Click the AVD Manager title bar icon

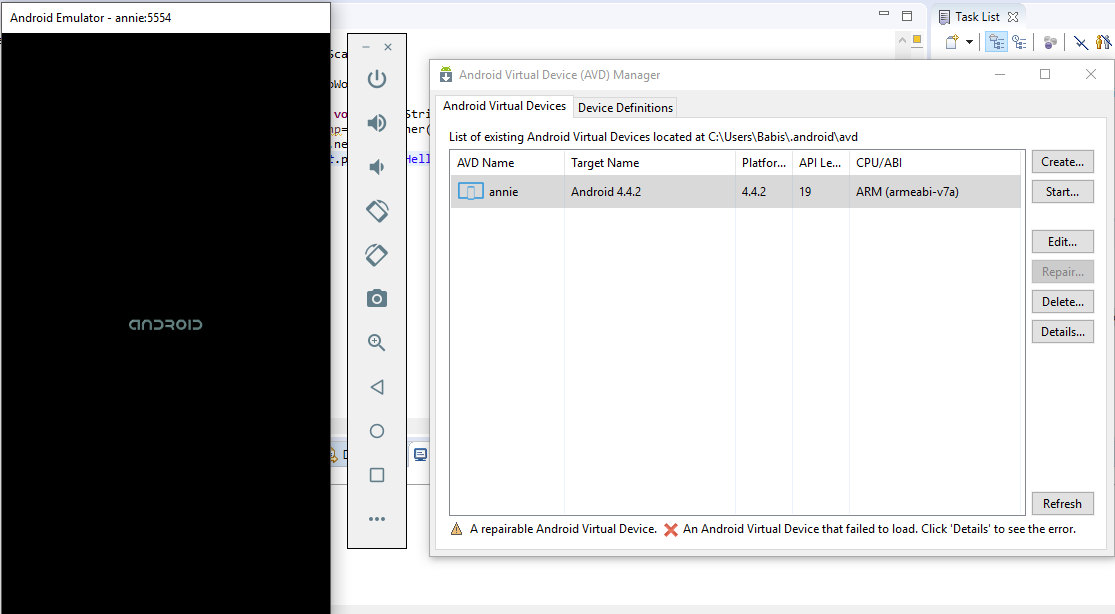[446, 75]
